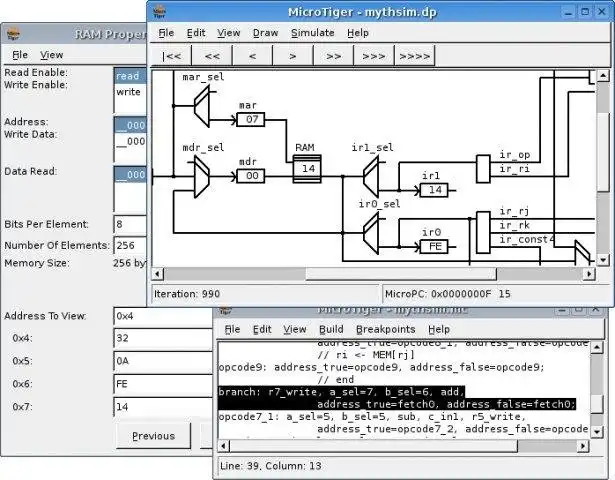The width and height of the screenshot is (615, 480).
Task: Click scroll right arrow in datapath canvas
Action: tap(589, 273)
